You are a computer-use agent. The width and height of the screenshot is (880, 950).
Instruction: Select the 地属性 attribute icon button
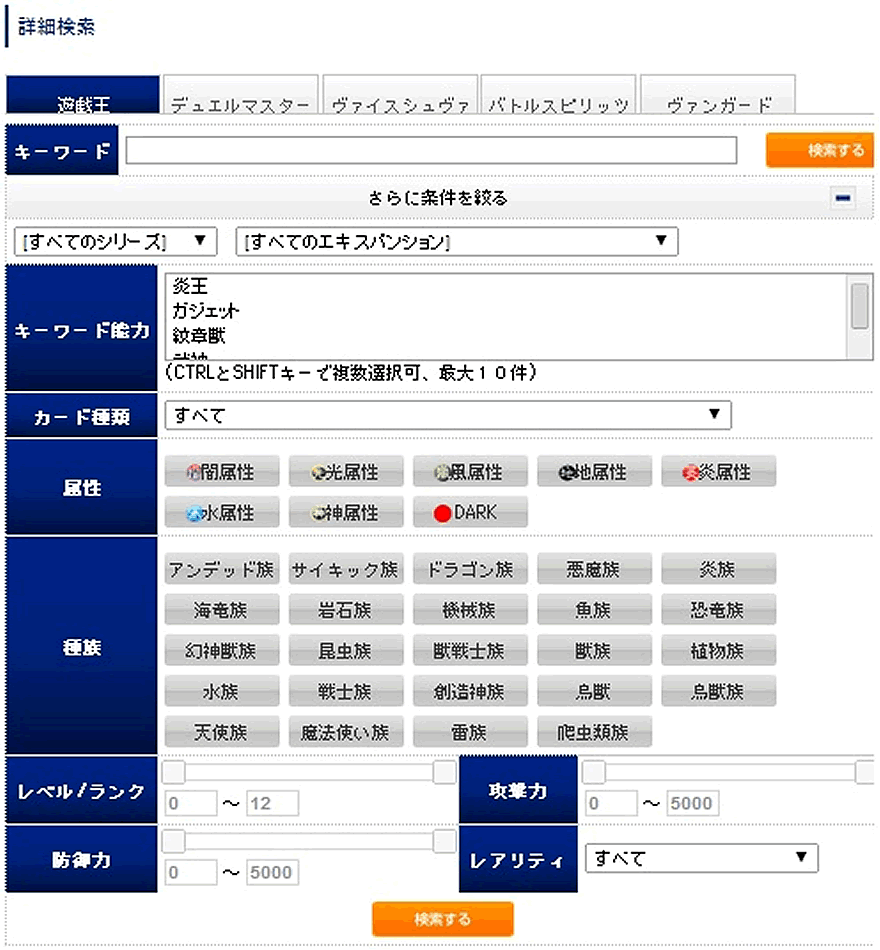click(x=594, y=472)
